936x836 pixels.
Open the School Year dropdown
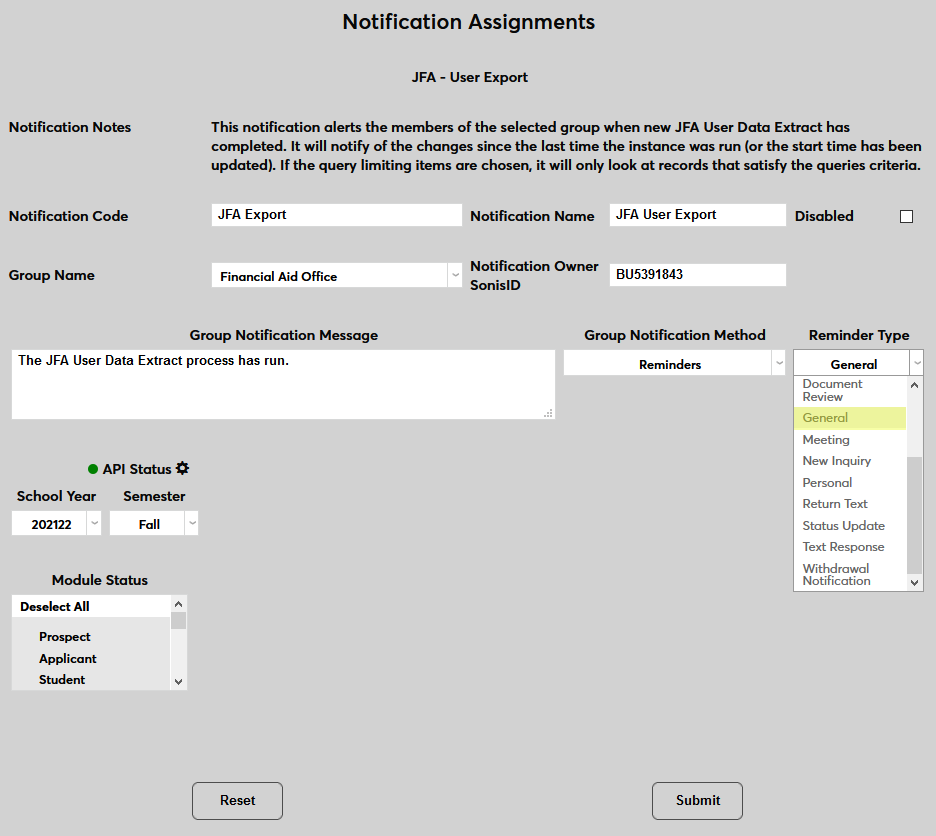57,524
